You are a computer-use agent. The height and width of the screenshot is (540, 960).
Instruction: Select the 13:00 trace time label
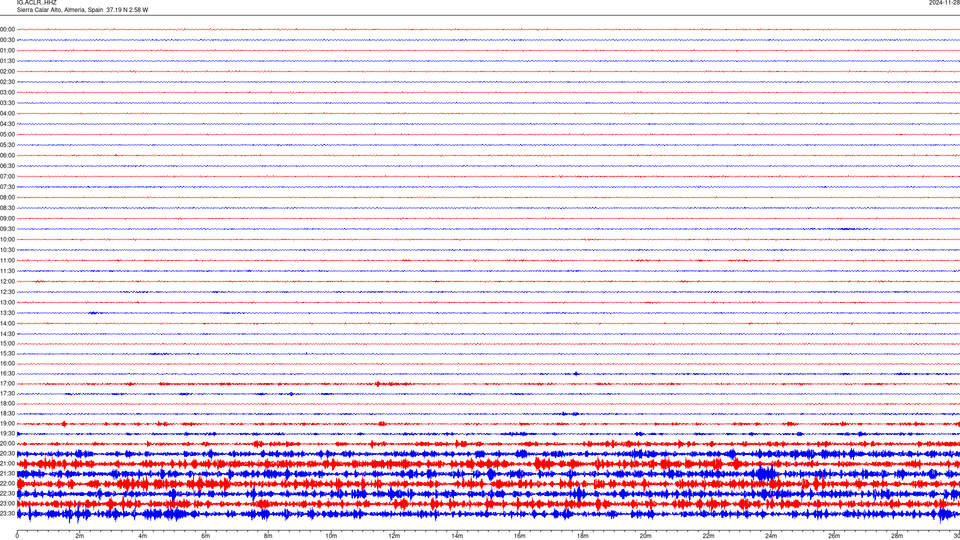pyautogui.click(x=7, y=302)
